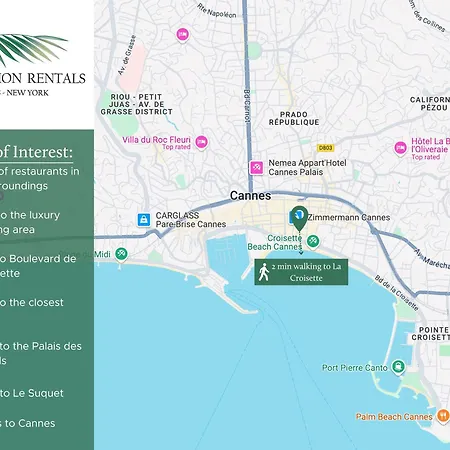Select the CARGLASS Pare-Brise Cannes marker icon
450x450 pixels.
coord(144,220)
